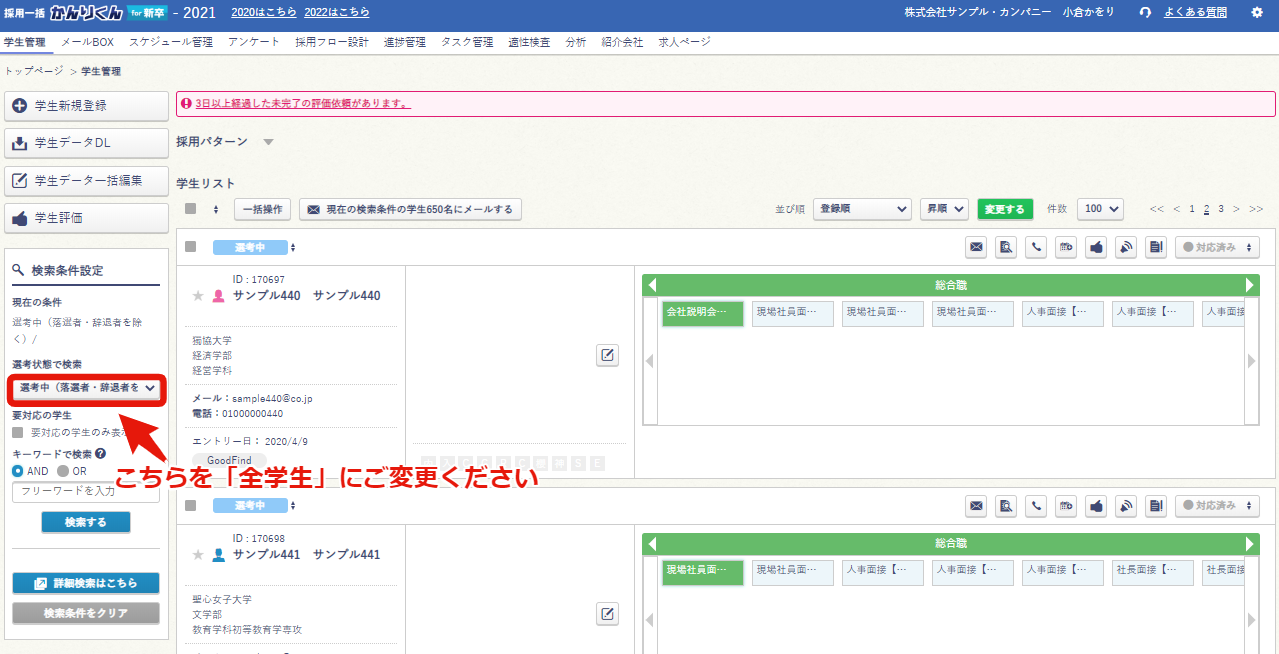Screen dimensions: 1279x654
Task: Click edit pencil icon for Sample440 memo
Action: tap(607, 355)
